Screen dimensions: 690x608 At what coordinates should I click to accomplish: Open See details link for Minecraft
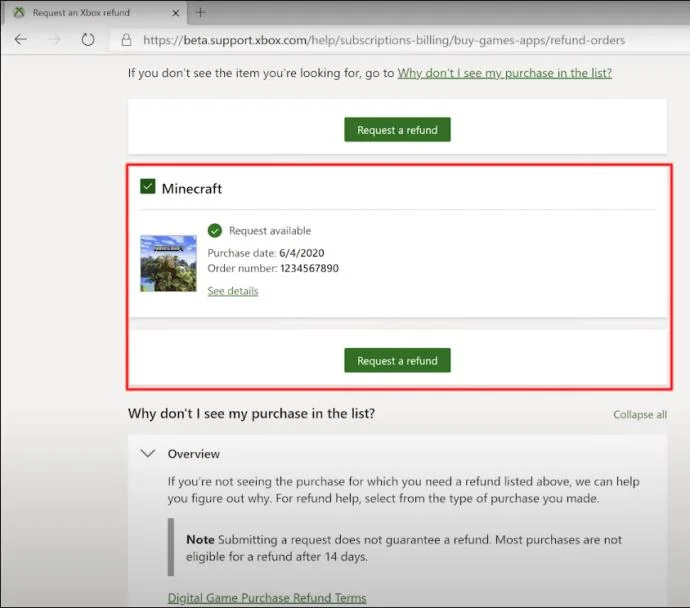(233, 291)
